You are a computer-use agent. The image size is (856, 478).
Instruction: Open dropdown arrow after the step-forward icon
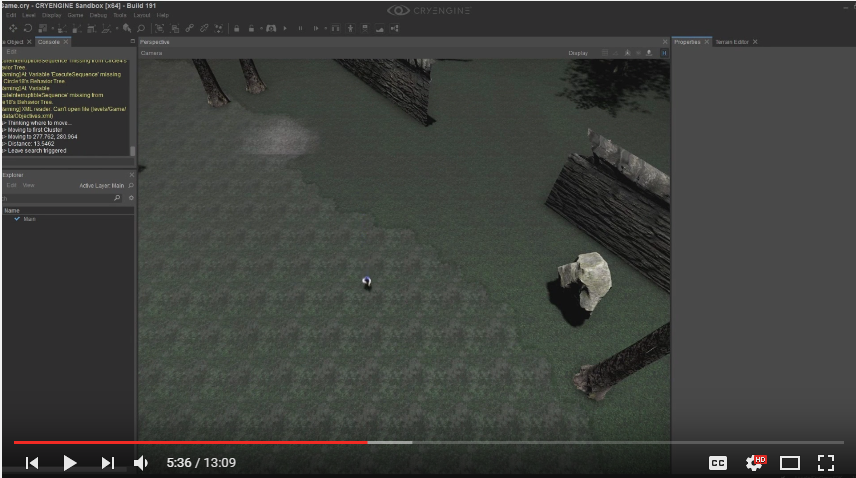click(325, 28)
